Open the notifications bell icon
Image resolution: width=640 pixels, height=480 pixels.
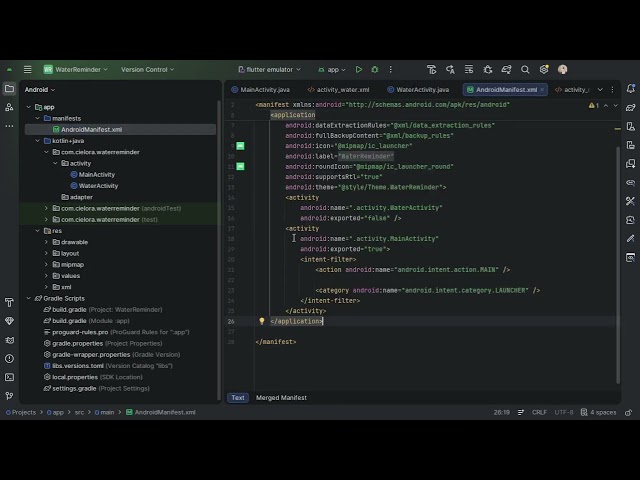tap(631, 89)
